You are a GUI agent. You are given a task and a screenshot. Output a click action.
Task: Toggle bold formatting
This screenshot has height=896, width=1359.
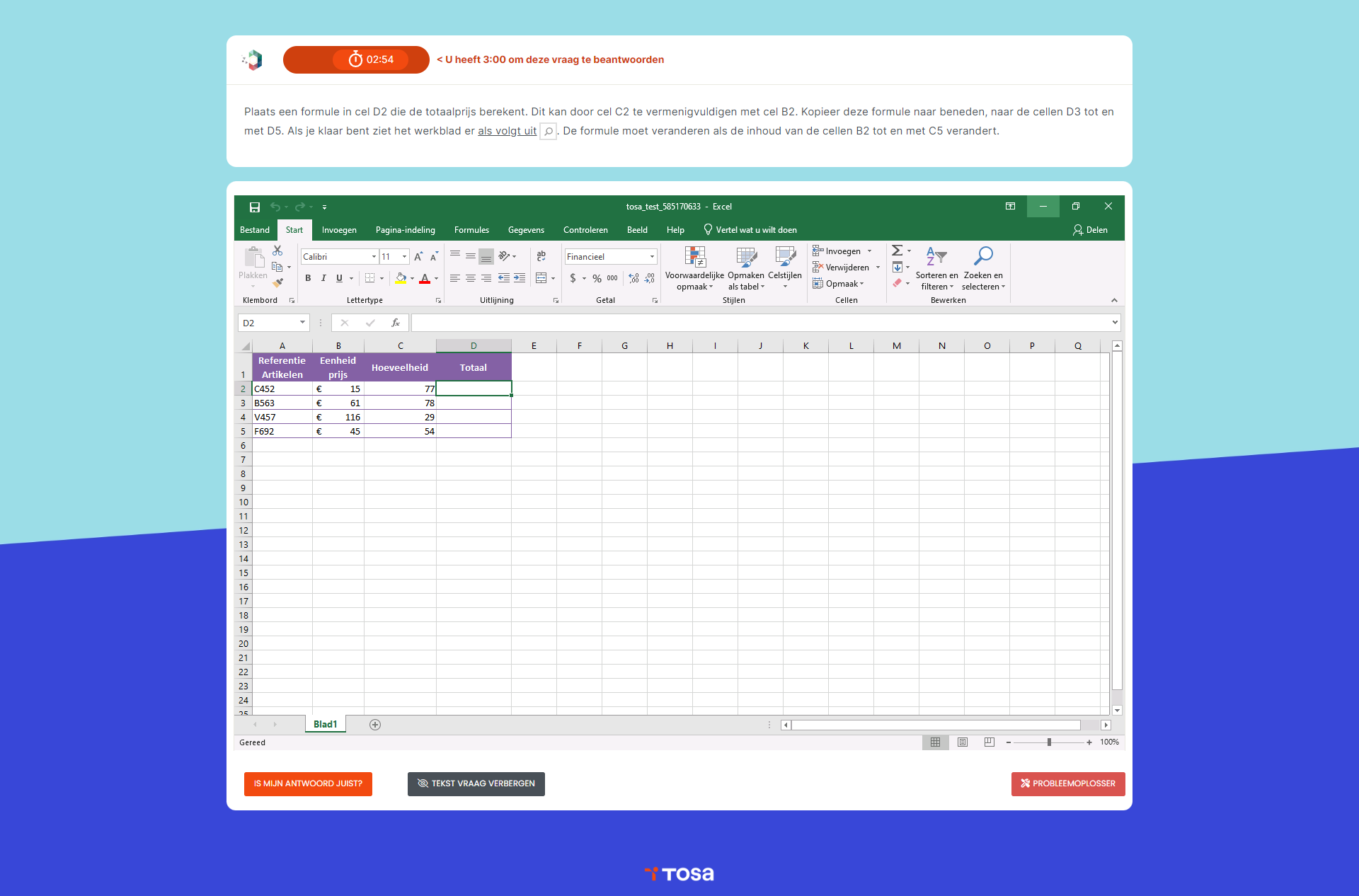point(308,278)
